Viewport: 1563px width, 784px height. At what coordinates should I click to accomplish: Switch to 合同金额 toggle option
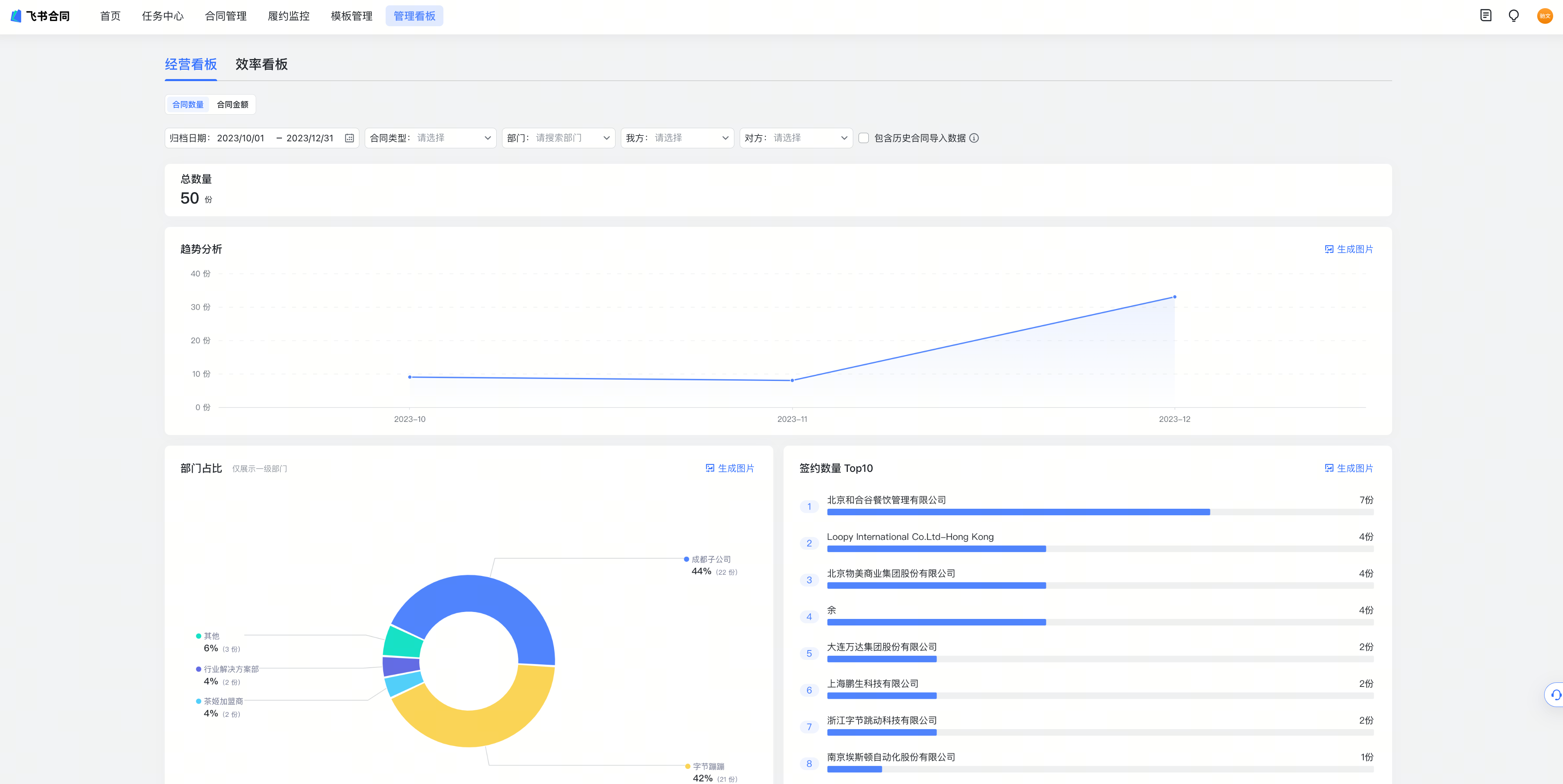tap(232, 104)
